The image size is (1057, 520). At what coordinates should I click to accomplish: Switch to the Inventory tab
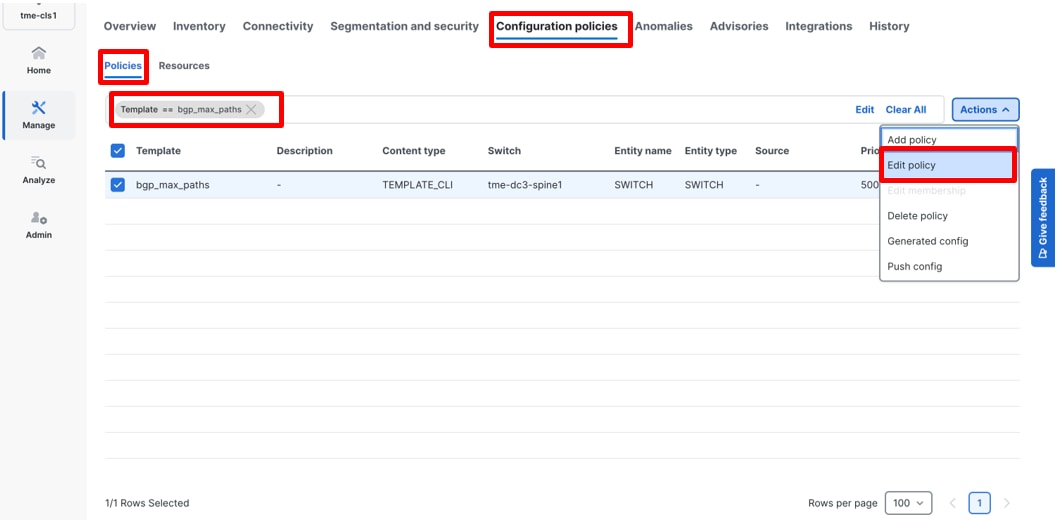click(199, 26)
